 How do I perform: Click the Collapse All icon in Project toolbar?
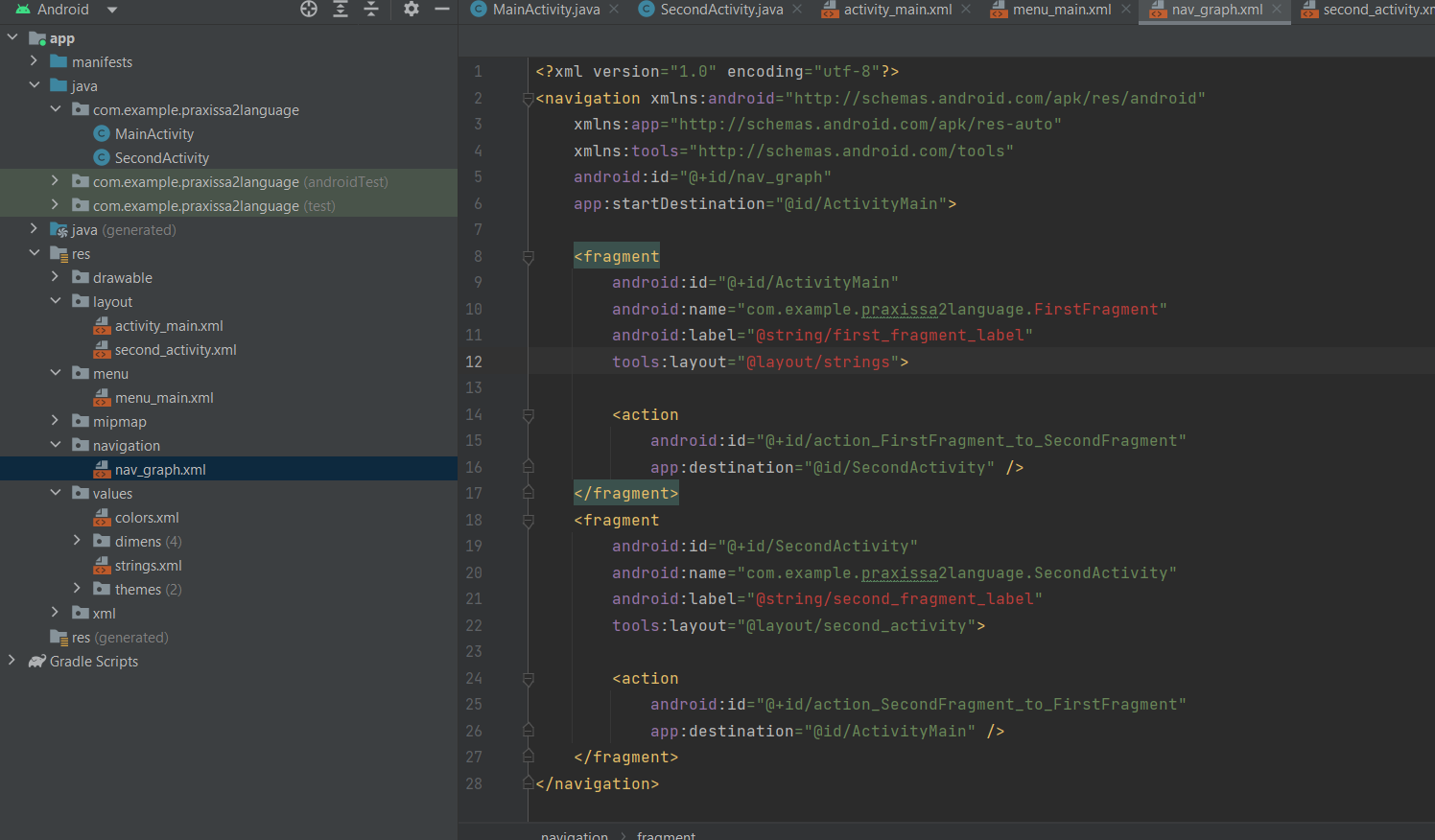(x=371, y=9)
